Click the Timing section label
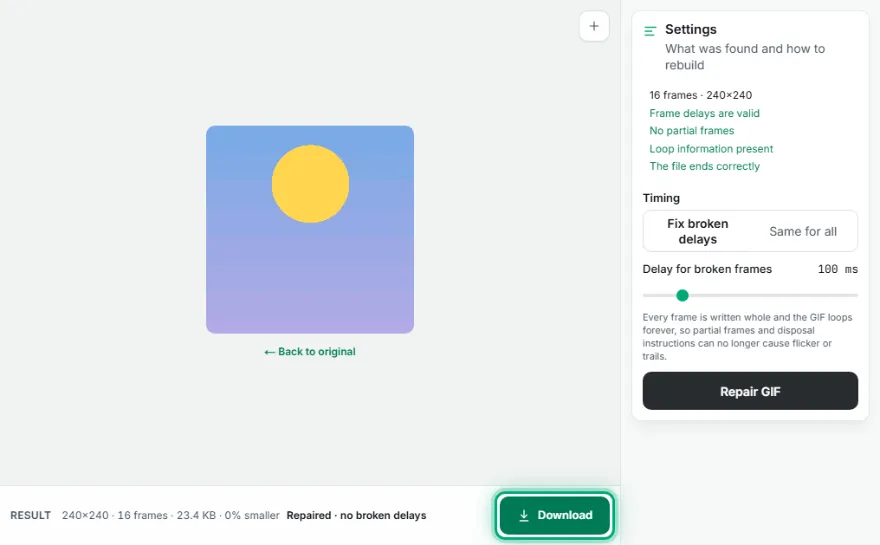This screenshot has width=880, height=545. pos(661,198)
